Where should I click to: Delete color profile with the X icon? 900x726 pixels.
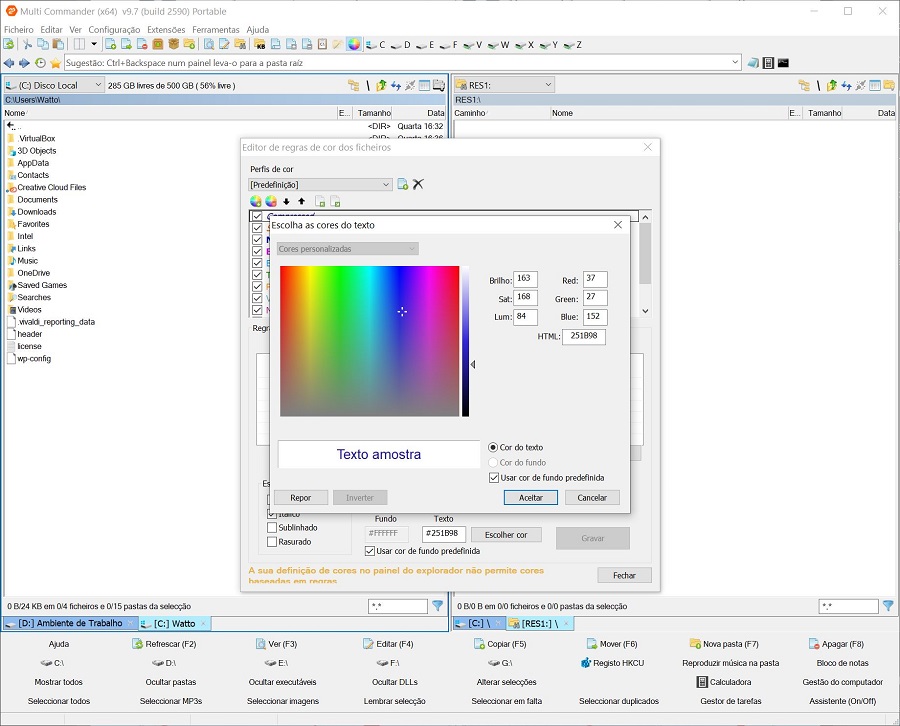(x=418, y=184)
